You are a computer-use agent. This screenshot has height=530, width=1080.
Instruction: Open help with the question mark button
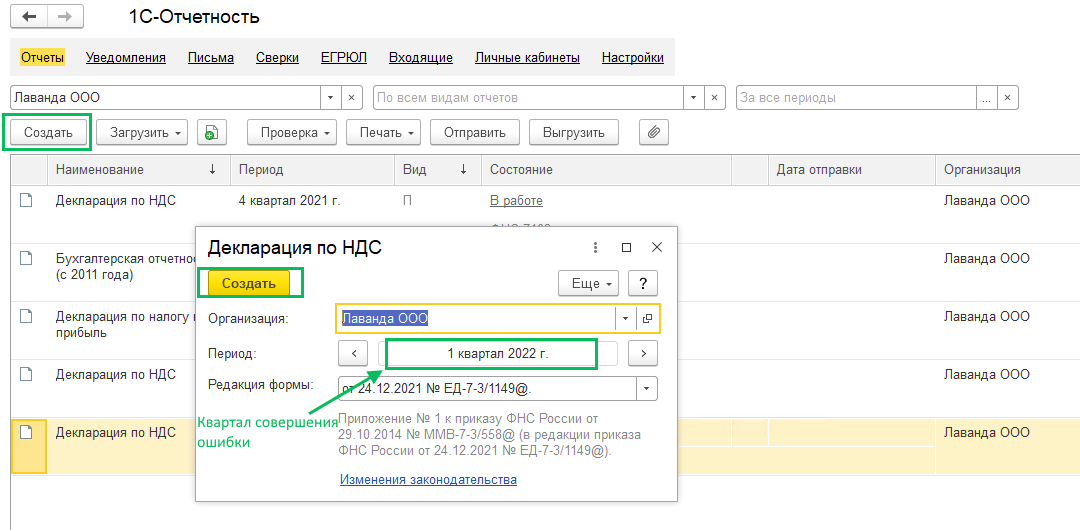pos(642,283)
